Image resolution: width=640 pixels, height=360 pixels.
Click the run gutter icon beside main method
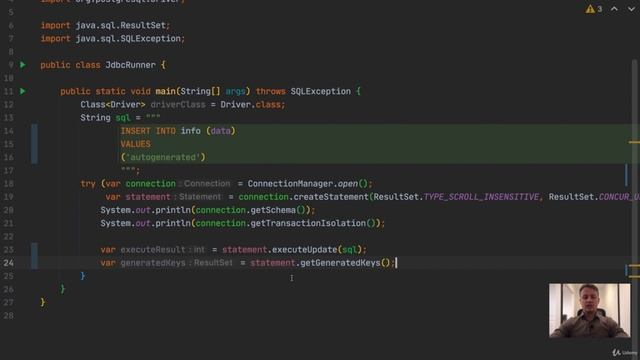[23, 91]
